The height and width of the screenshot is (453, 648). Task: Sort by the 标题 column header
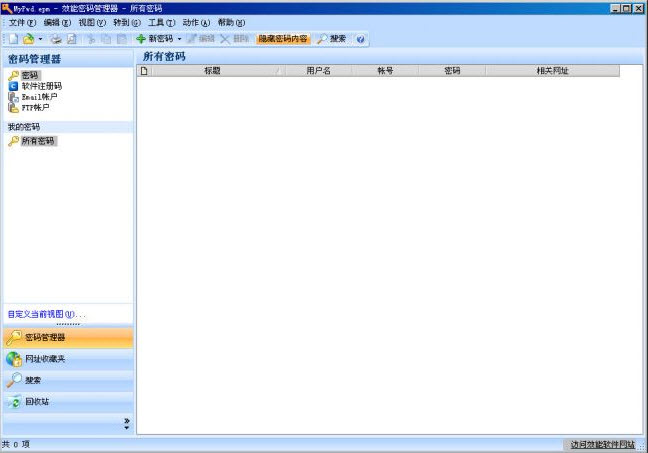(218, 71)
